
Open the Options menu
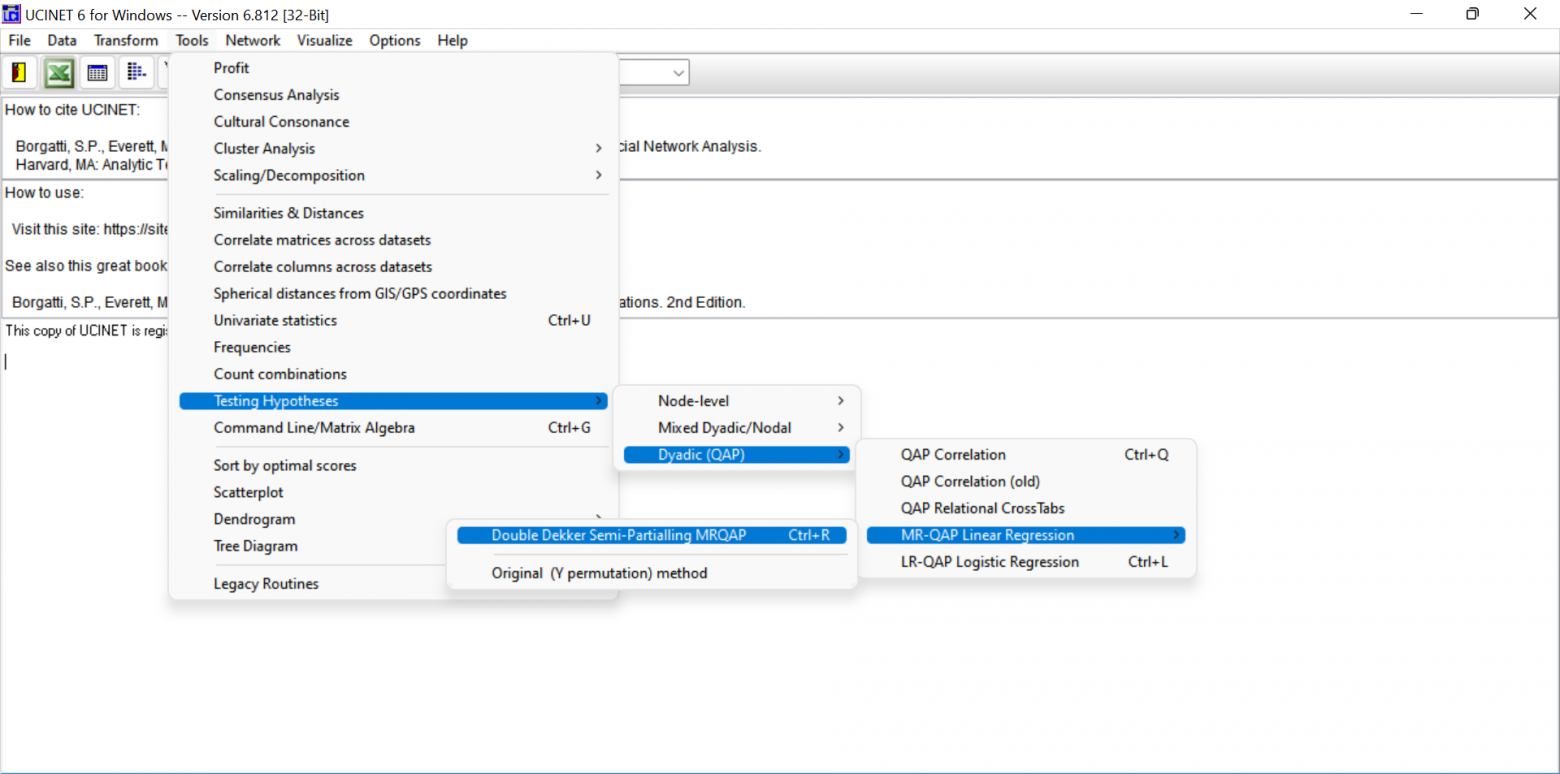coord(395,41)
